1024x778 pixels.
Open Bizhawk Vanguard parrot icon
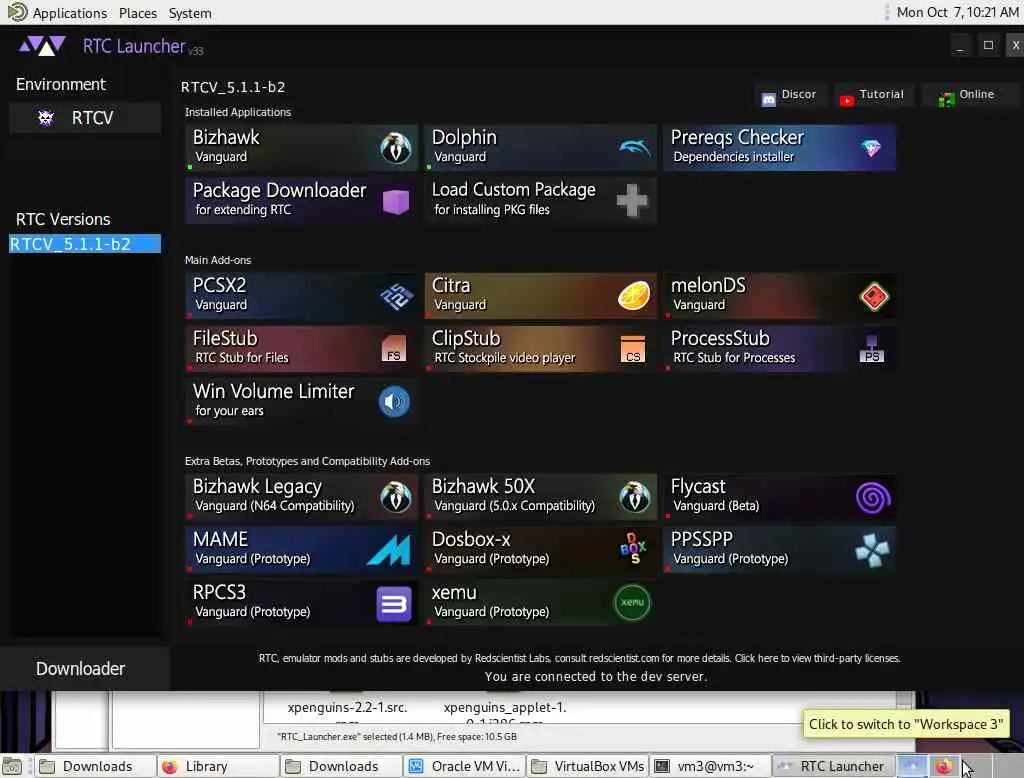click(396, 148)
